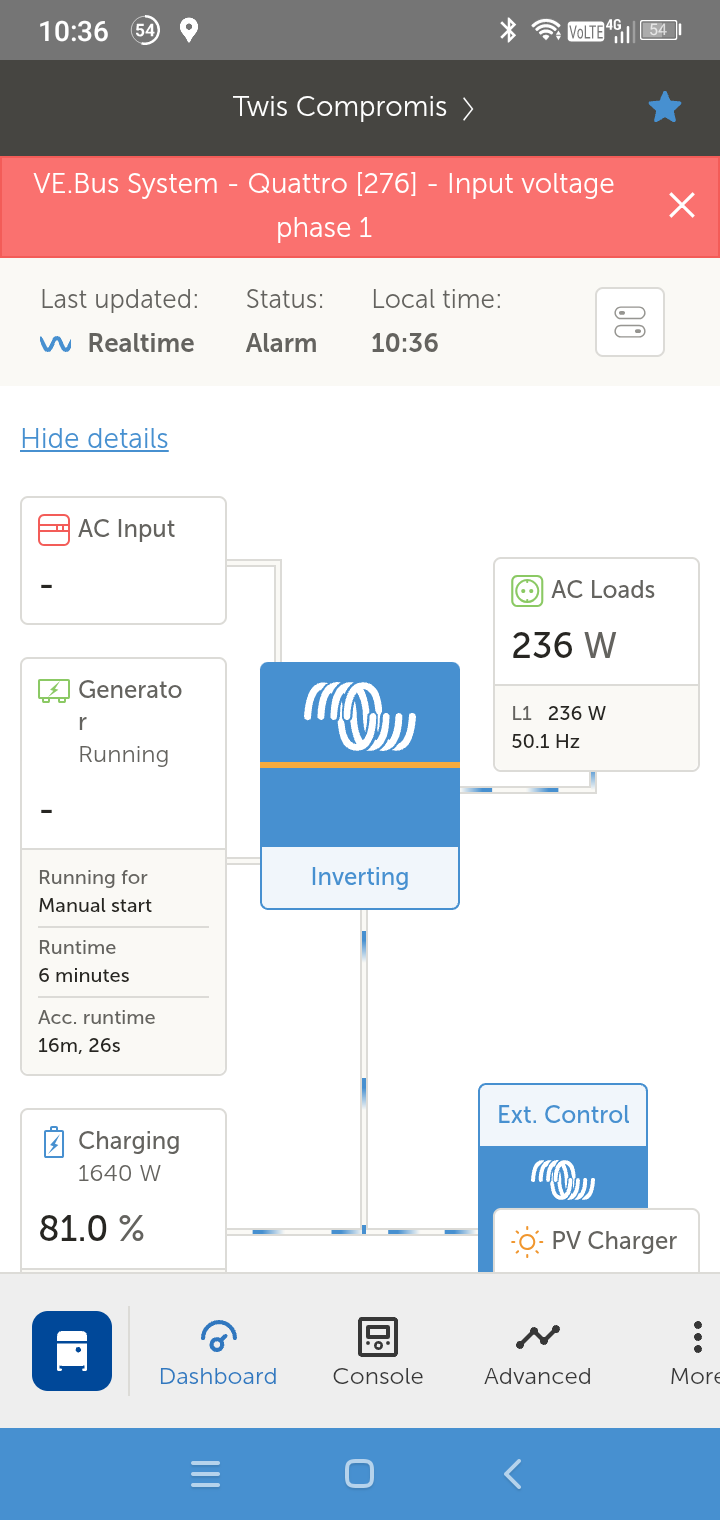Tap the blue favorite star icon

pos(664,107)
